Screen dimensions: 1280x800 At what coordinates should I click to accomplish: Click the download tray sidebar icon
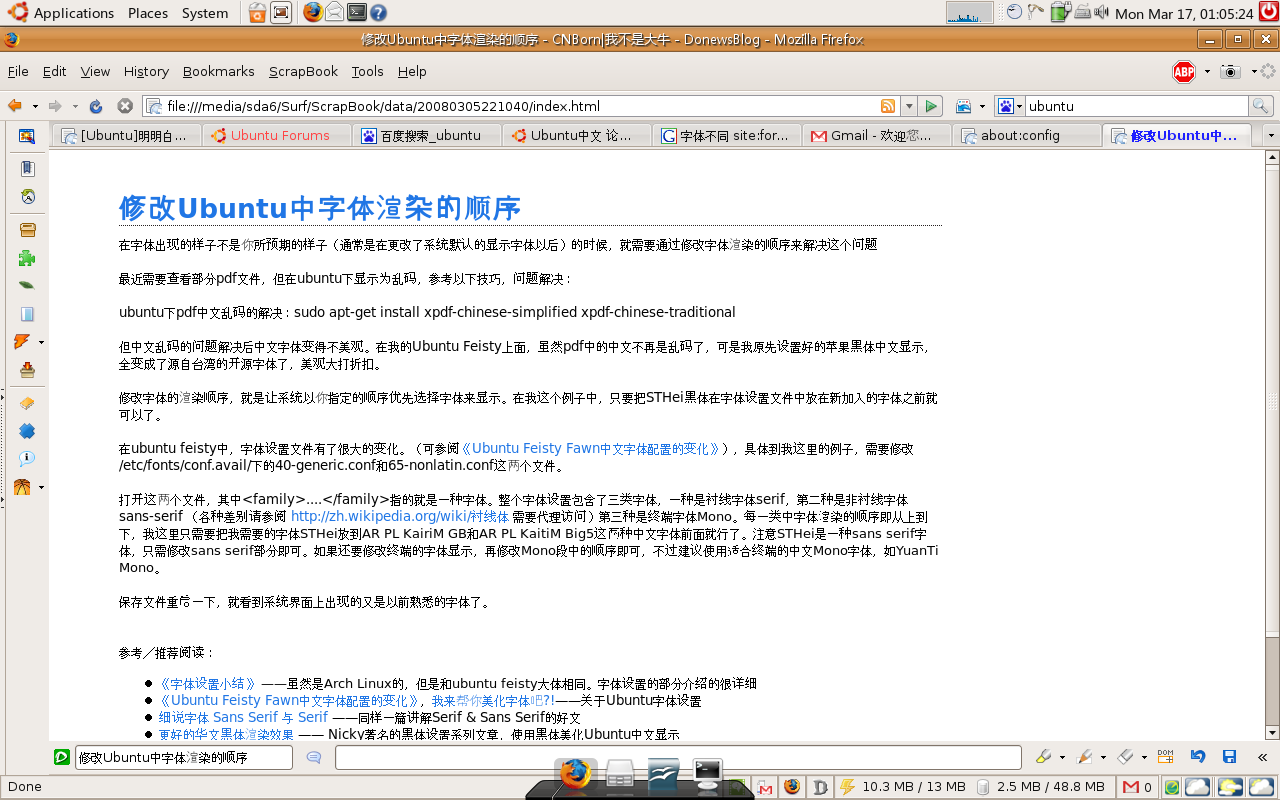coord(27,370)
